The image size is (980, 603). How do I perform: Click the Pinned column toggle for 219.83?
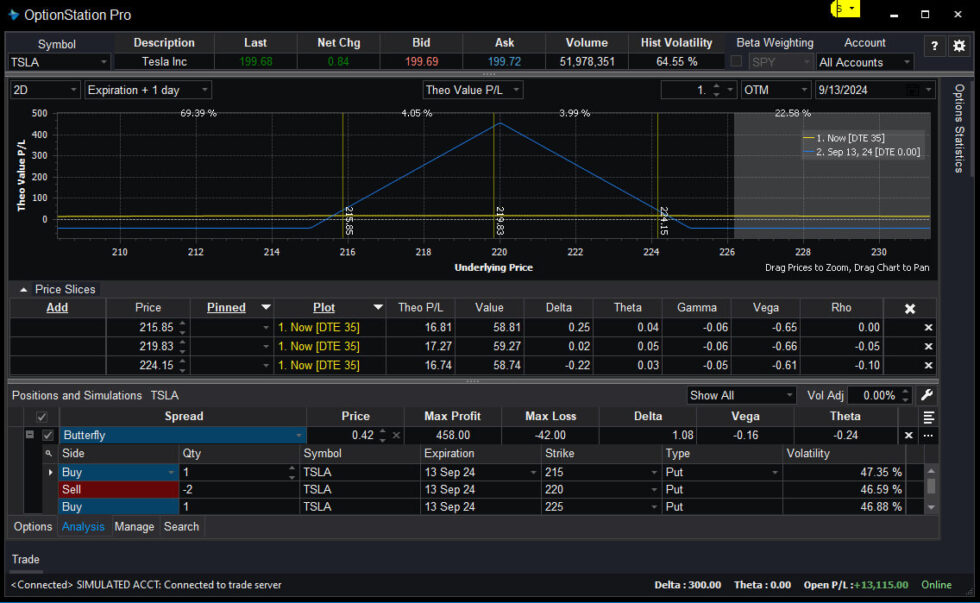(x=266, y=346)
